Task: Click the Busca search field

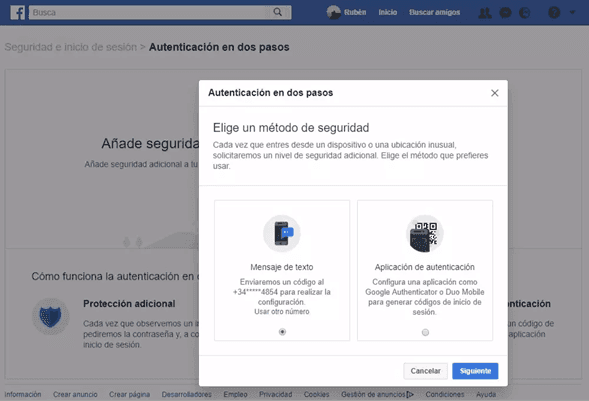Action: click(x=150, y=12)
